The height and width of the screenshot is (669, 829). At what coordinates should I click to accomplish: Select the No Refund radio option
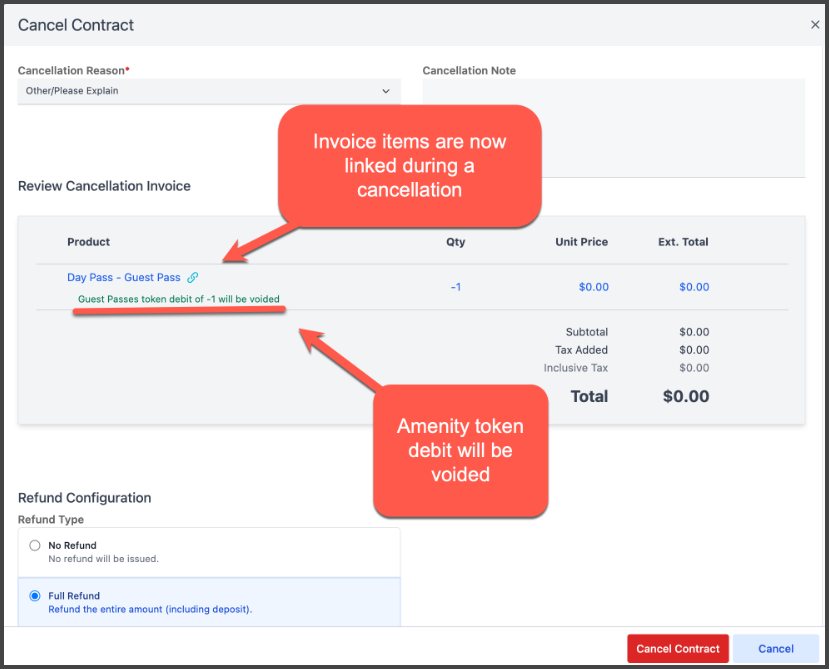click(35, 546)
